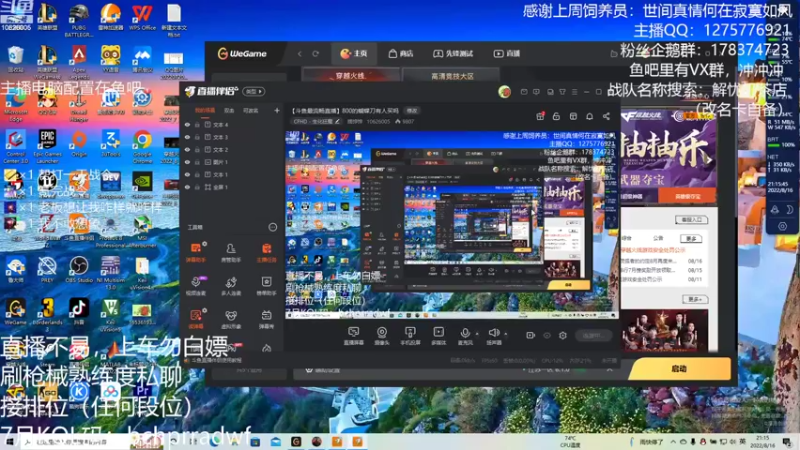Toggle visibility eye of the 图片 1 layer
This screenshot has height=450, width=800.
[187, 162]
